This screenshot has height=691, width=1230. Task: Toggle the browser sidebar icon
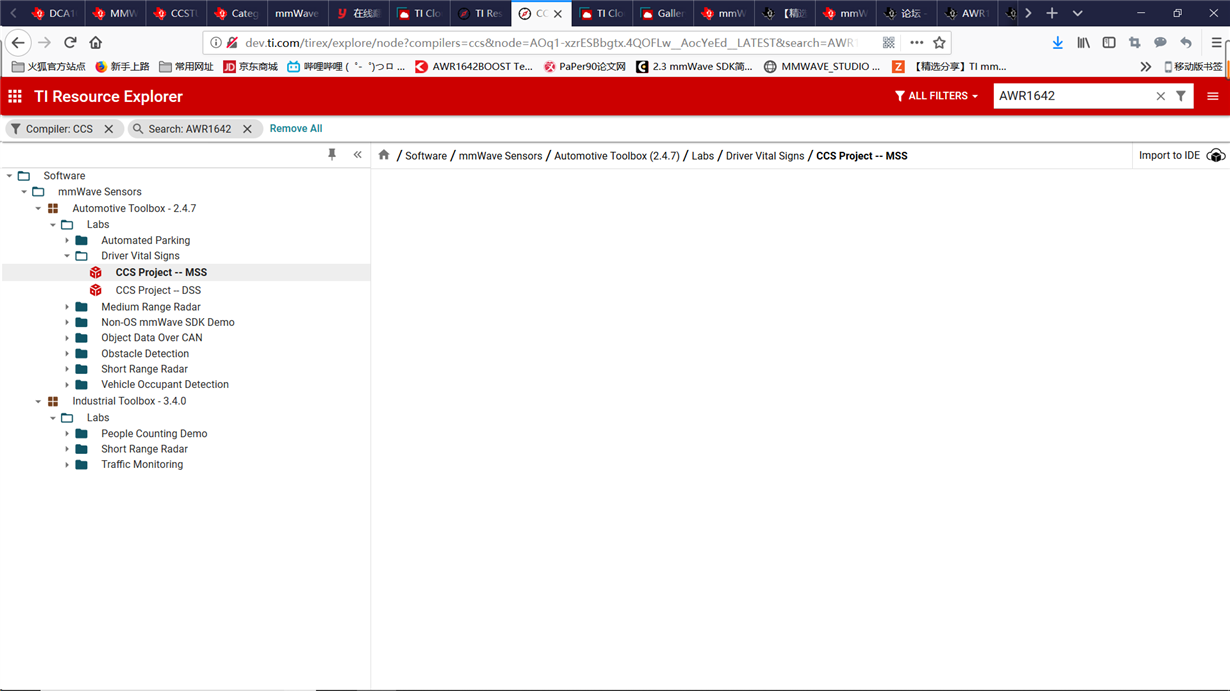click(1109, 43)
